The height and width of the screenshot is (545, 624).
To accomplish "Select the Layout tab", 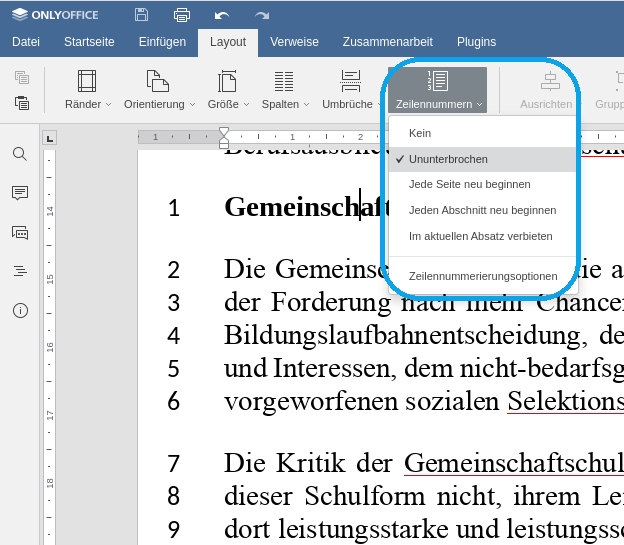I will point(228,42).
